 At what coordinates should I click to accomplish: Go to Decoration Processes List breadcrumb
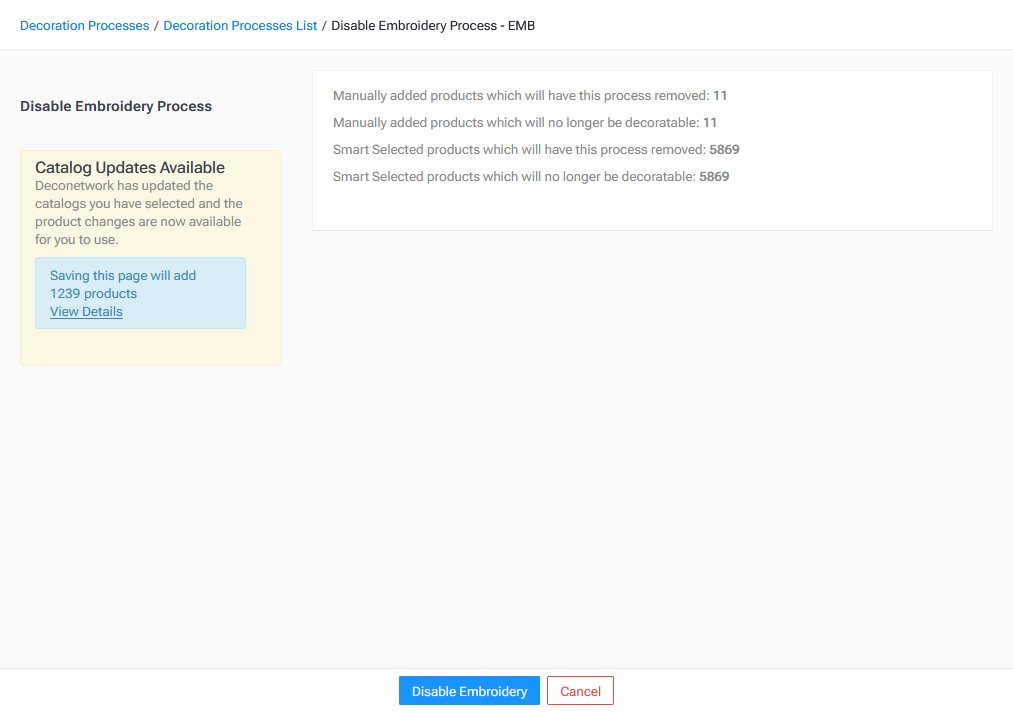(x=240, y=26)
